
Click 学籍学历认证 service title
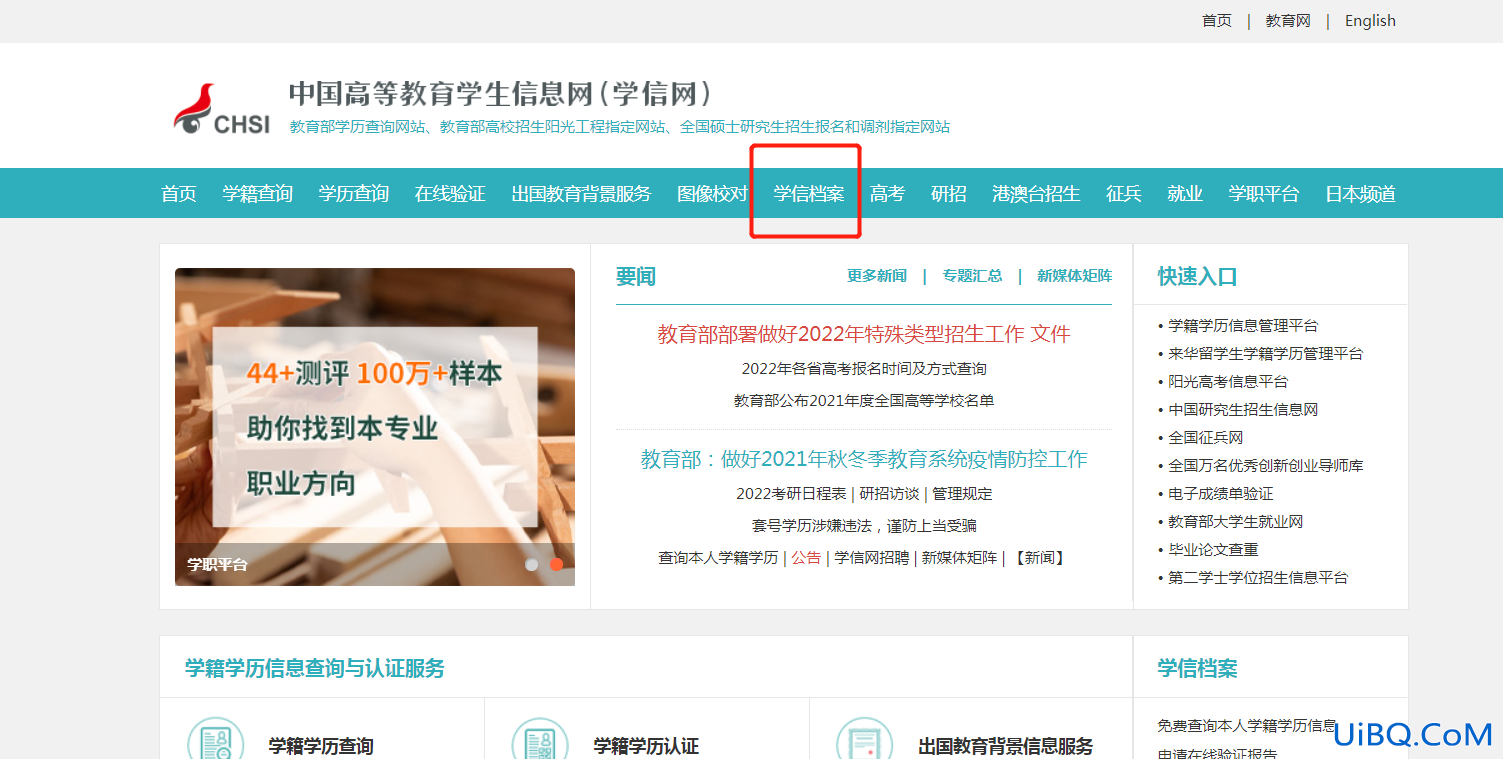pyautogui.click(x=646, y=746)
